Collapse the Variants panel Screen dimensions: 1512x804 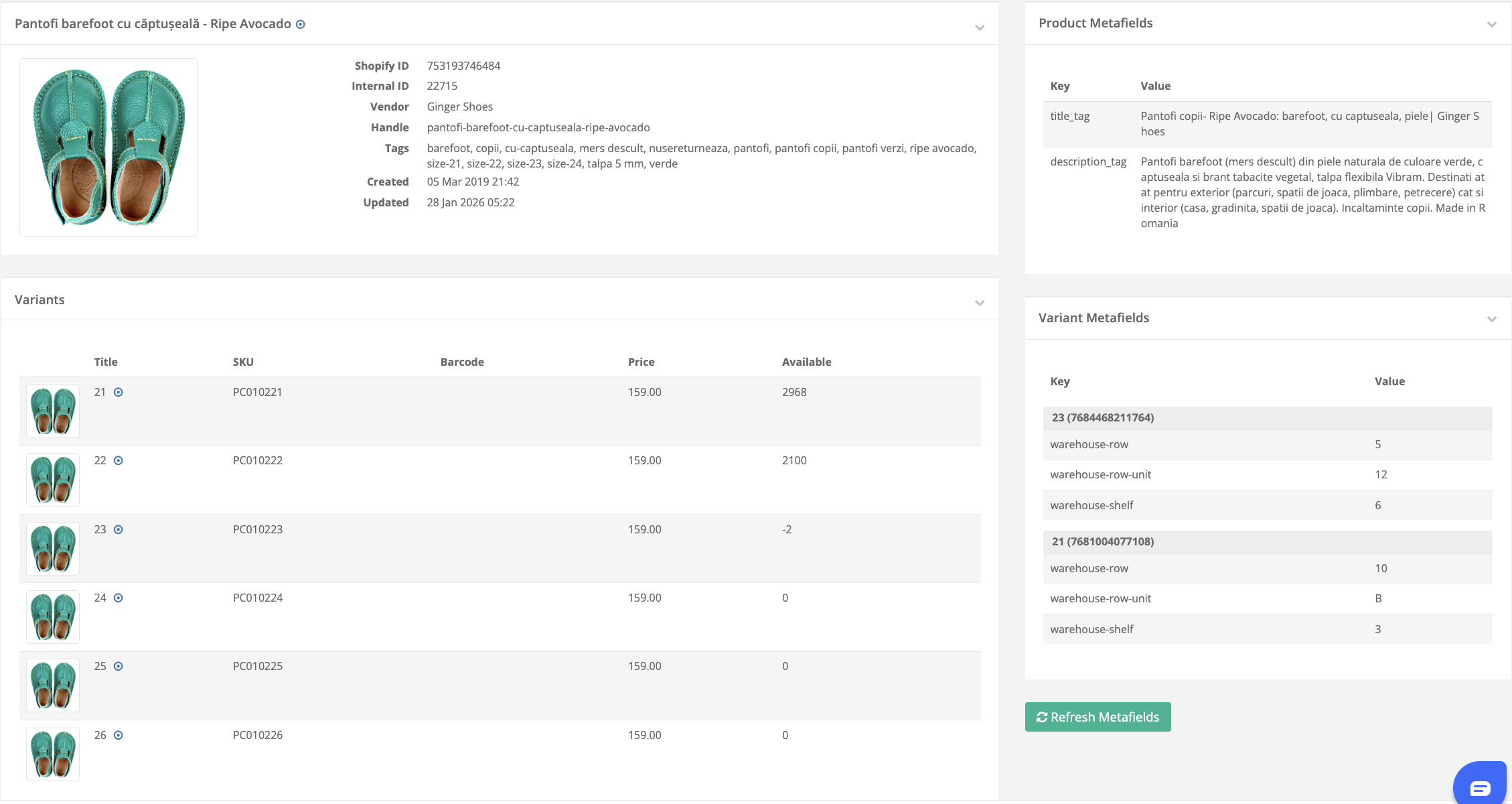tap(980, 303)
